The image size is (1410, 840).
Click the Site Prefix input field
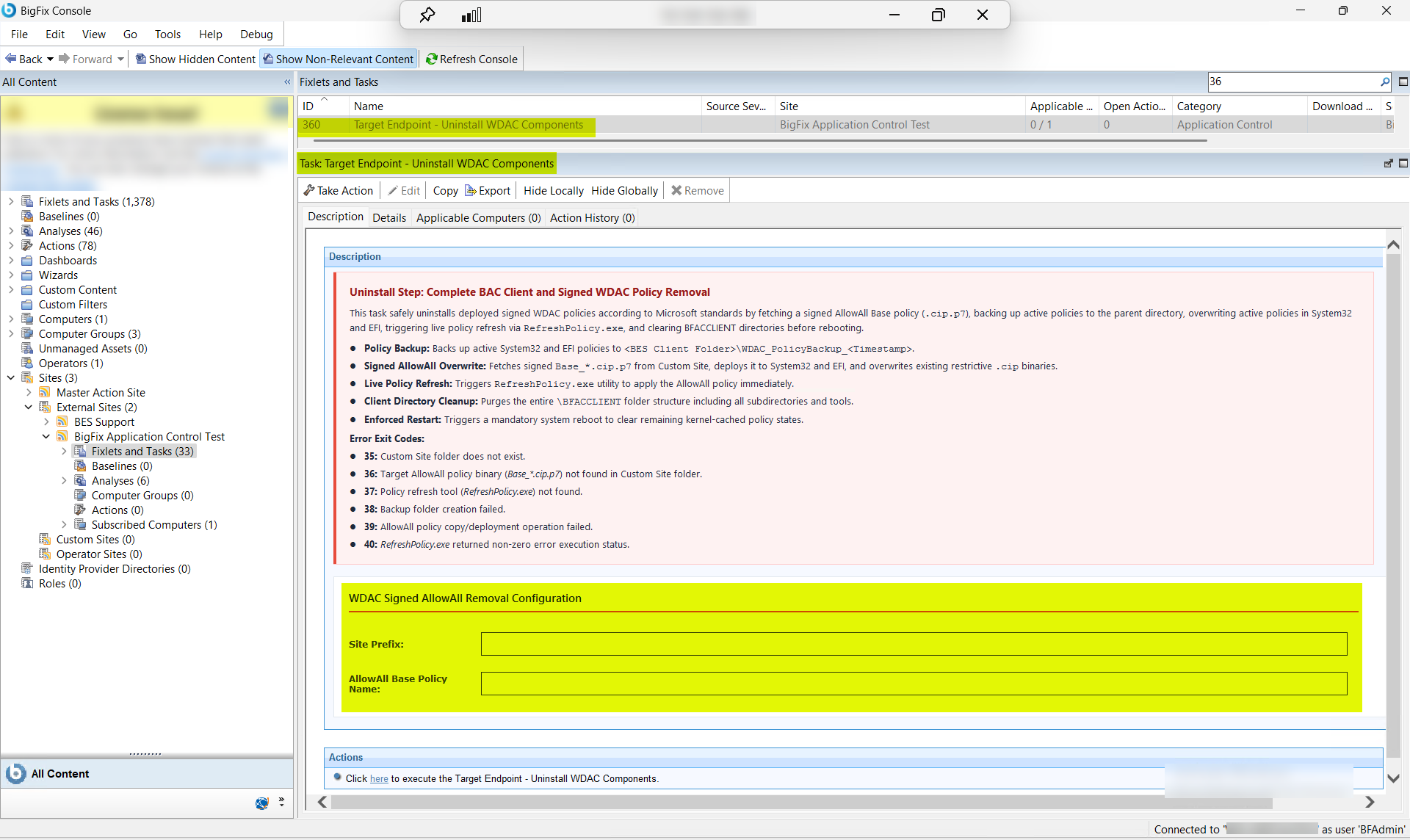pyautogui.click(x=914, y=644)
